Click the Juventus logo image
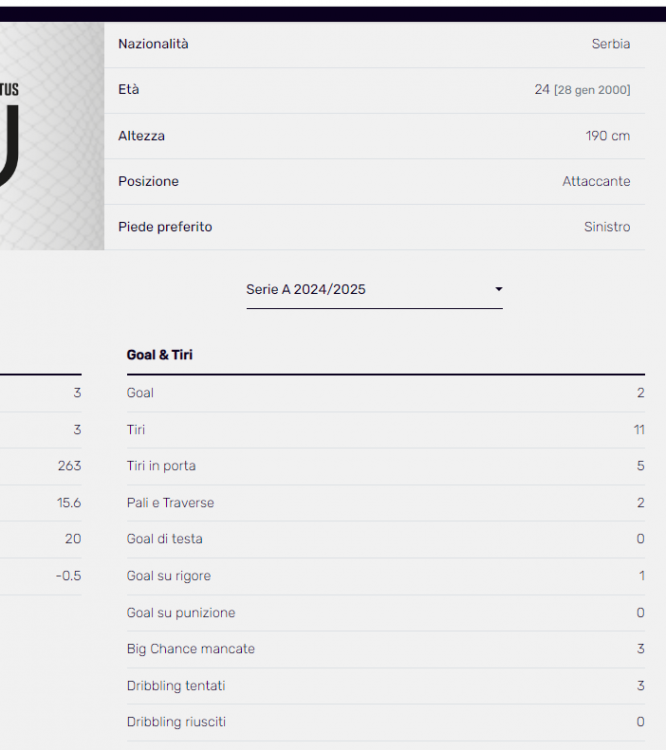The height and width of the screenshot is (750, 666). pyautogui.click(x=51, y=136)
